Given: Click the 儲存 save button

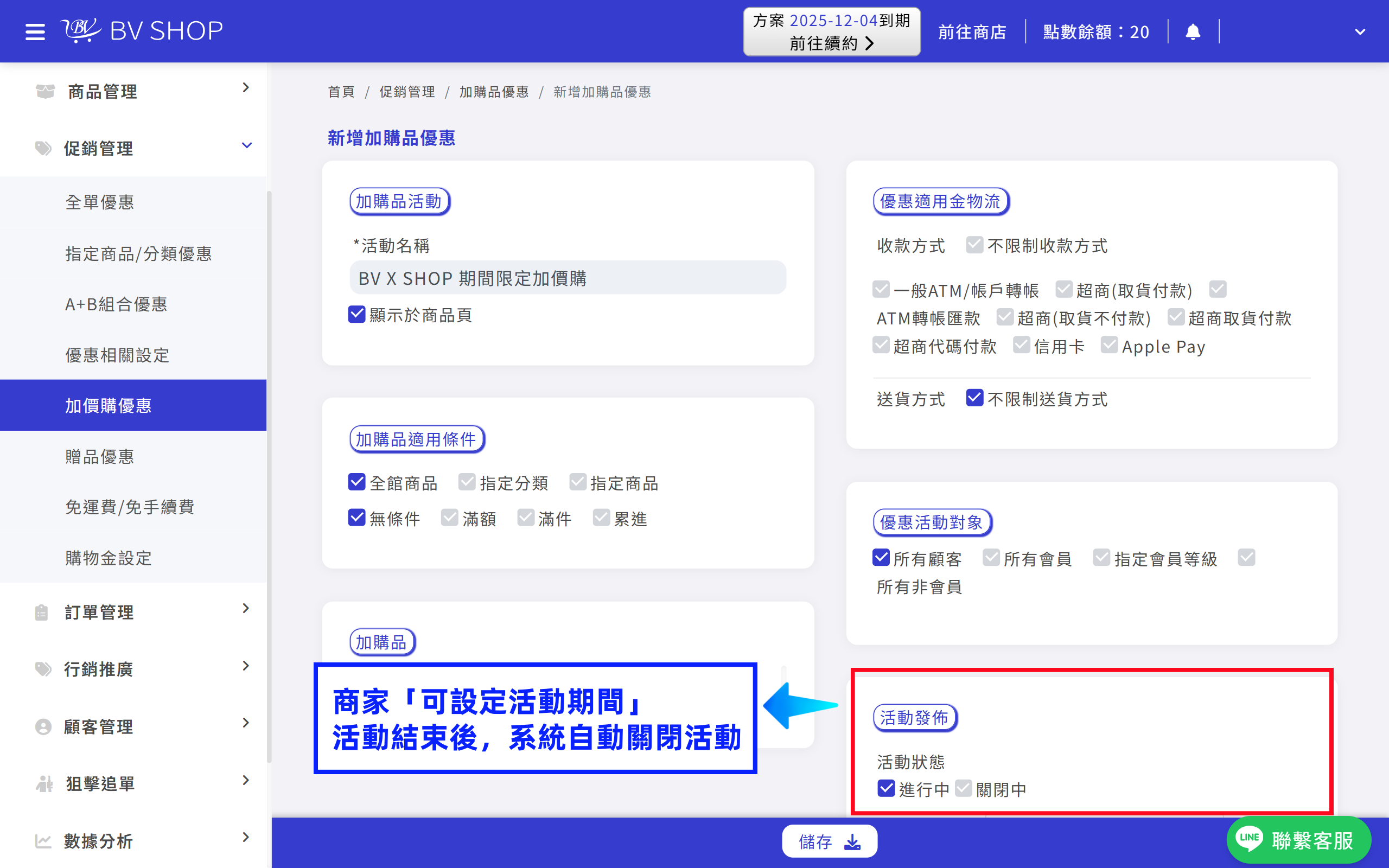Looking at the screenshot, I should (x=830, y=841).
